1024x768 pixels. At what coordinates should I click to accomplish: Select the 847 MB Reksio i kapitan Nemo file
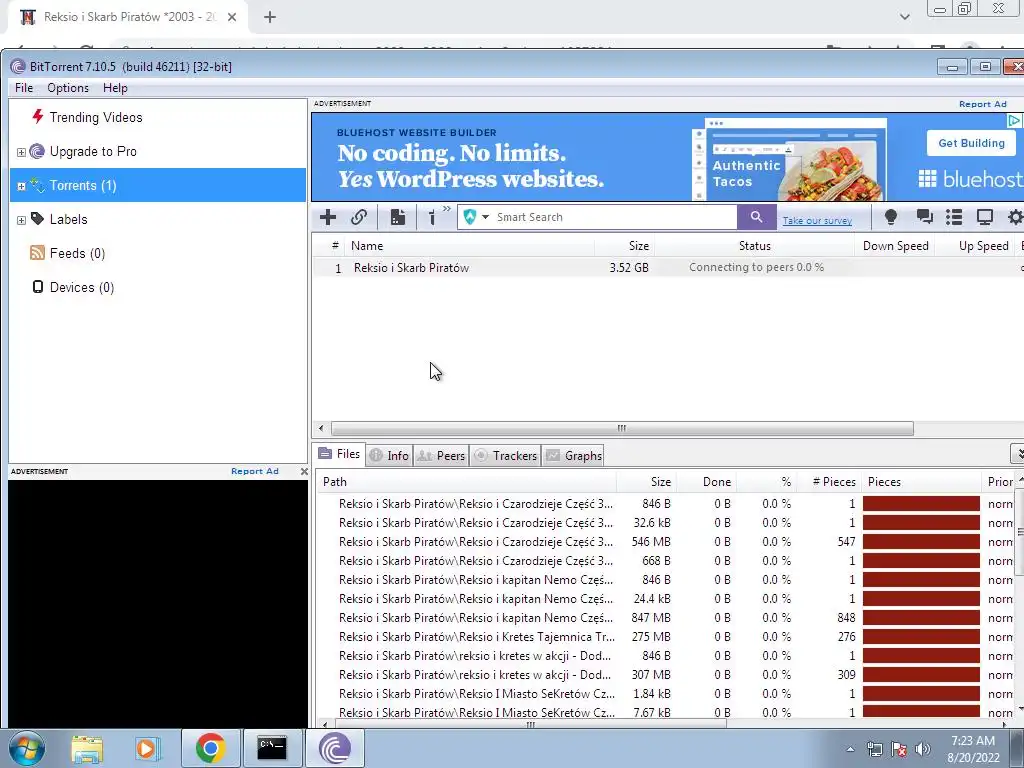tap(666, 618)
